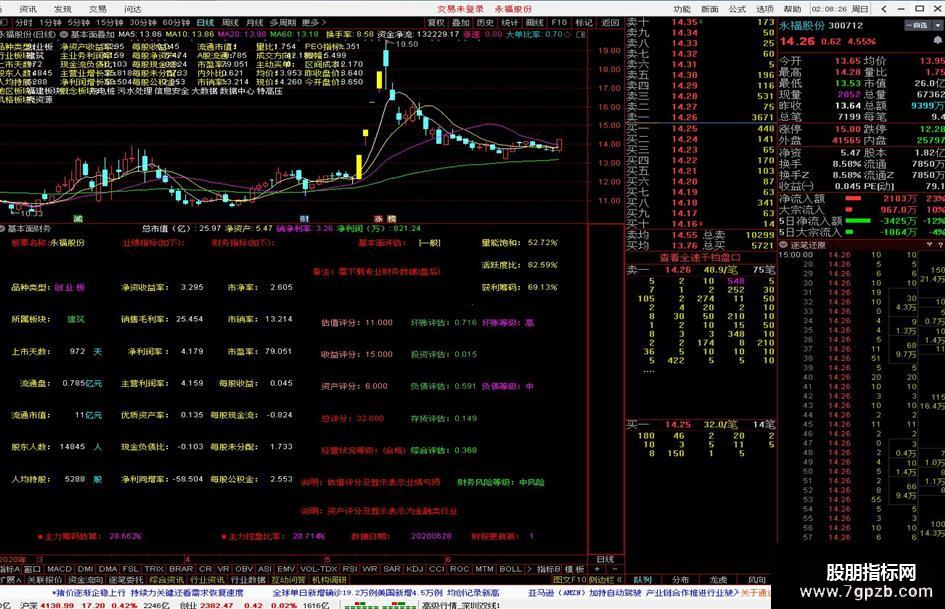Collapse the 侧边栏 sidebar
The width and height of the screenshot is (945, 609).
(606, 579)
